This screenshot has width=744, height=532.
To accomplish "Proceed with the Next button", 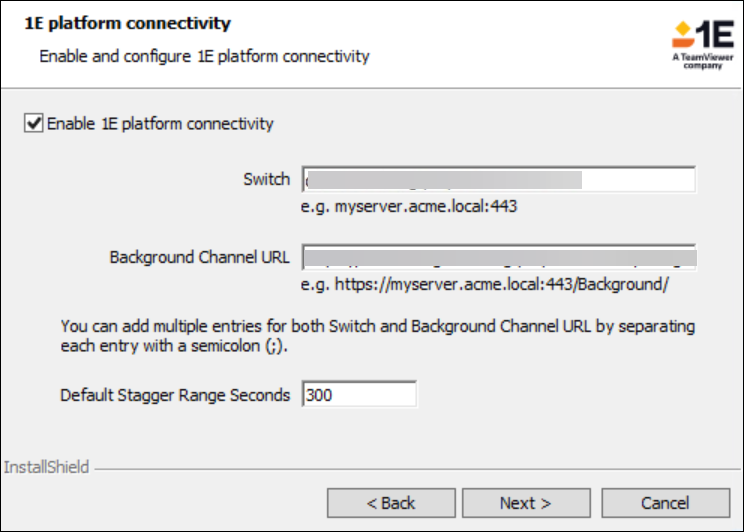I will click(x=526, y=503).
